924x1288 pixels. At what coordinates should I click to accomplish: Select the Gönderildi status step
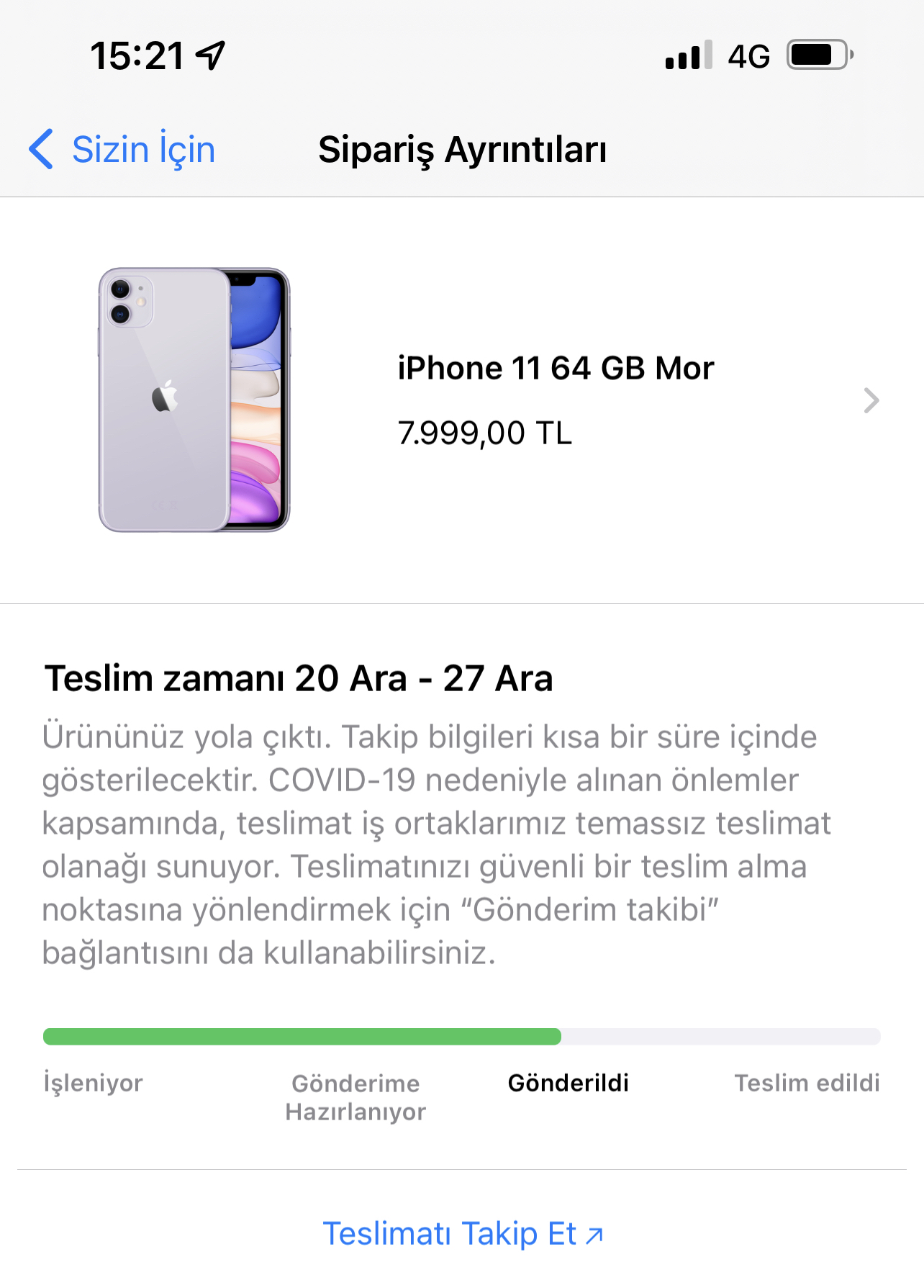(568, 1083)
